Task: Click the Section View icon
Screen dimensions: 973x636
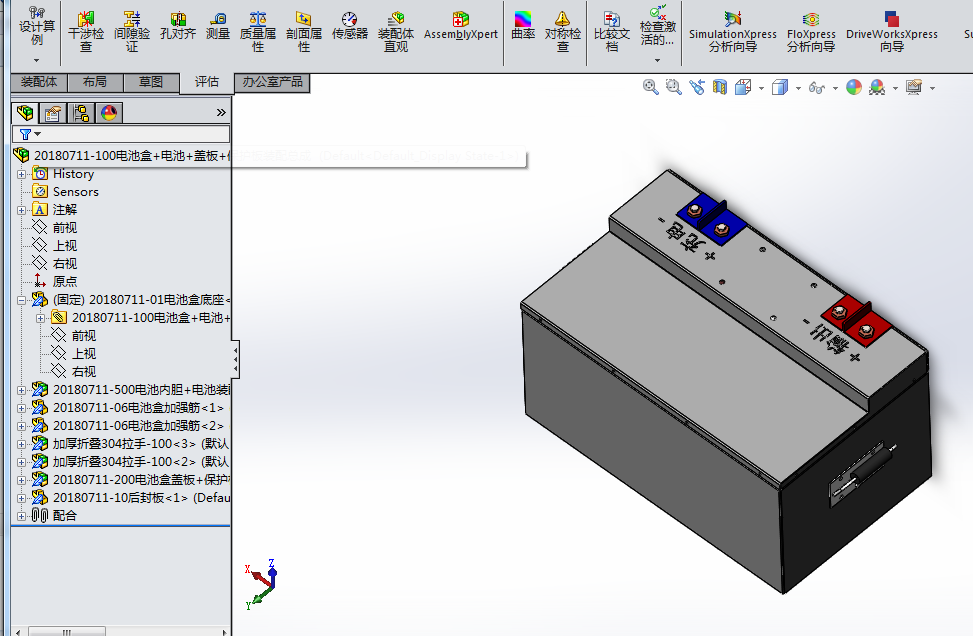Action: coord(720,87)
